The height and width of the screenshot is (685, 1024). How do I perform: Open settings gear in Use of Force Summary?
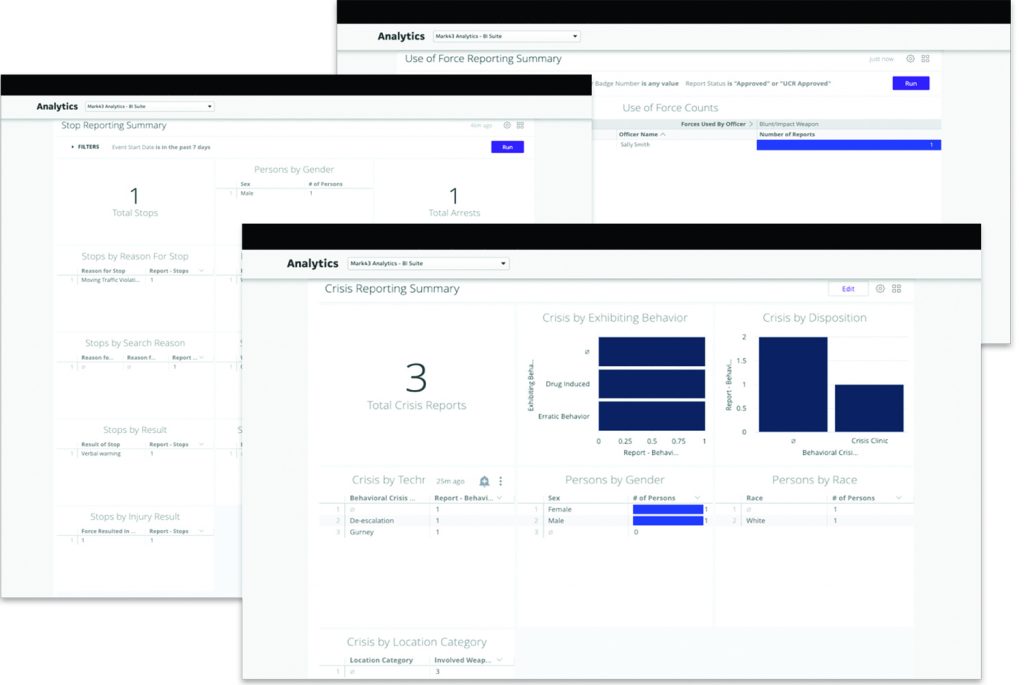(910, 59)
